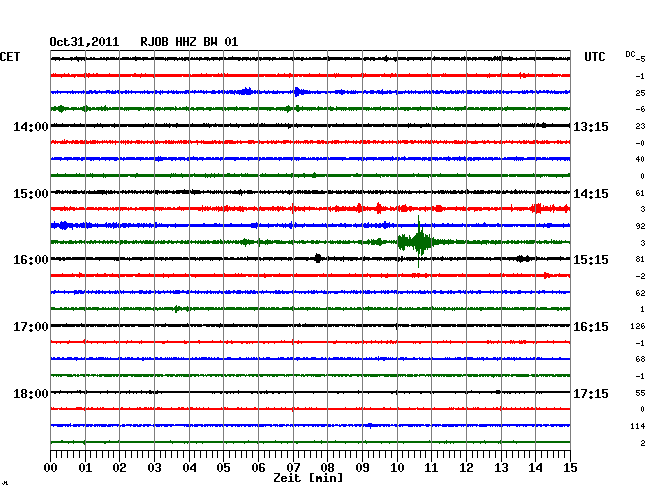Click the DC offset value "126"
The image size is (650, 494).
638,326
